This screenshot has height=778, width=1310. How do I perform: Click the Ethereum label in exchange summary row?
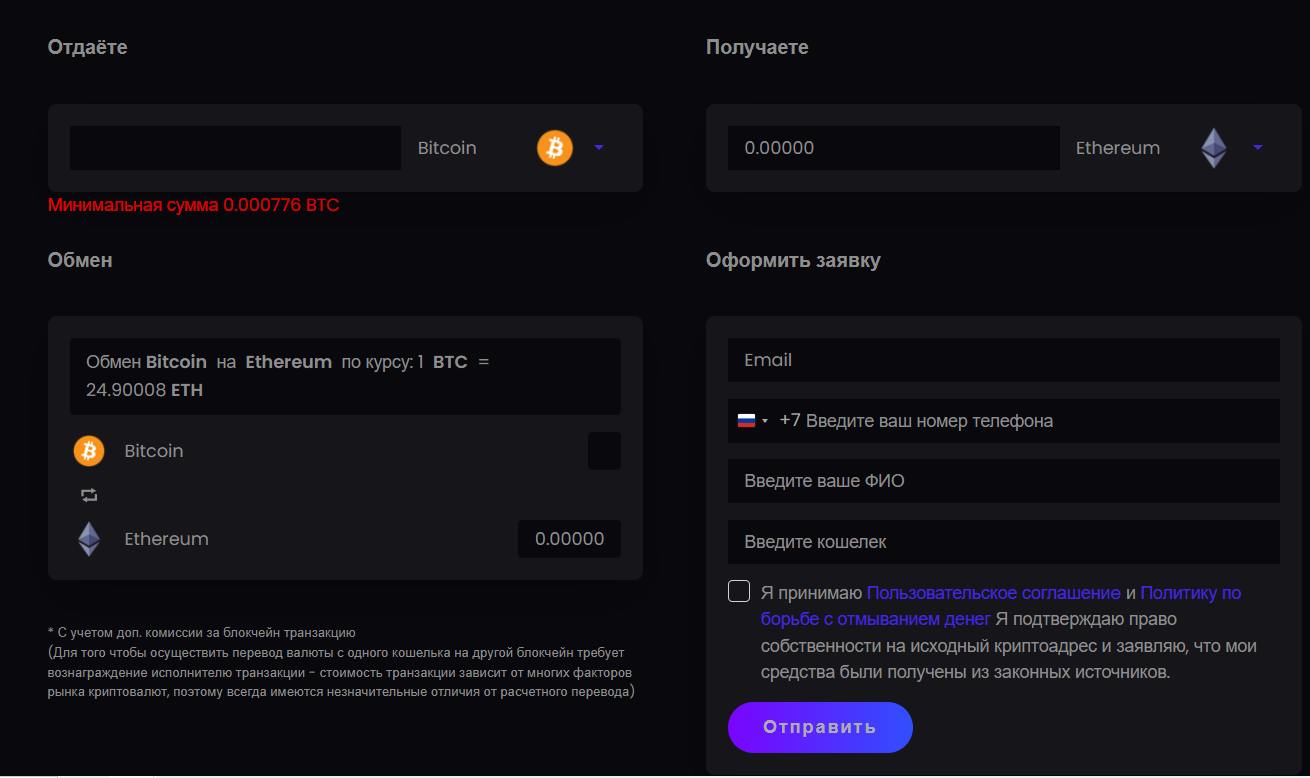(166, 539)
